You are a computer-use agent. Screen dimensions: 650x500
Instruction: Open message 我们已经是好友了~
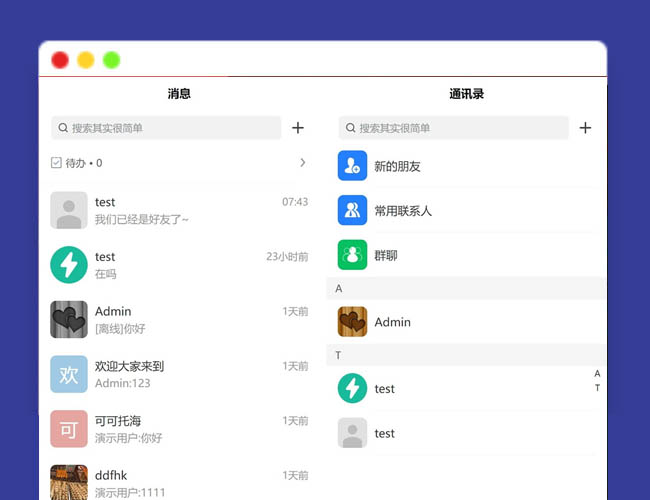142,219
